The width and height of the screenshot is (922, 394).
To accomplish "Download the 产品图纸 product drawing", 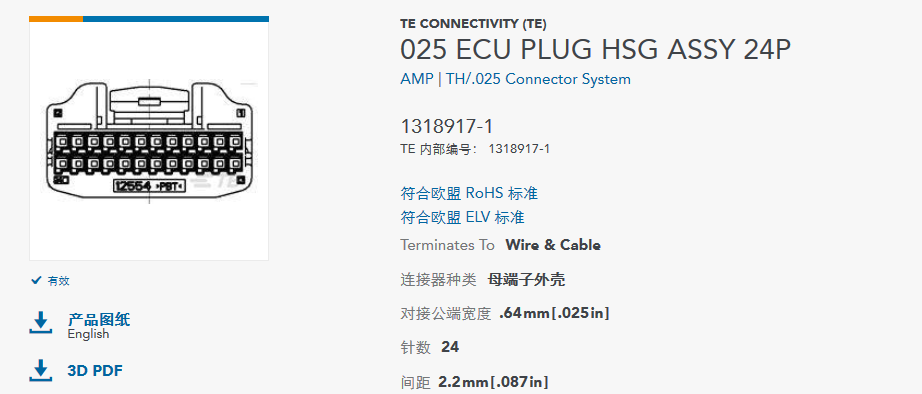I will (x=99, y=320).
